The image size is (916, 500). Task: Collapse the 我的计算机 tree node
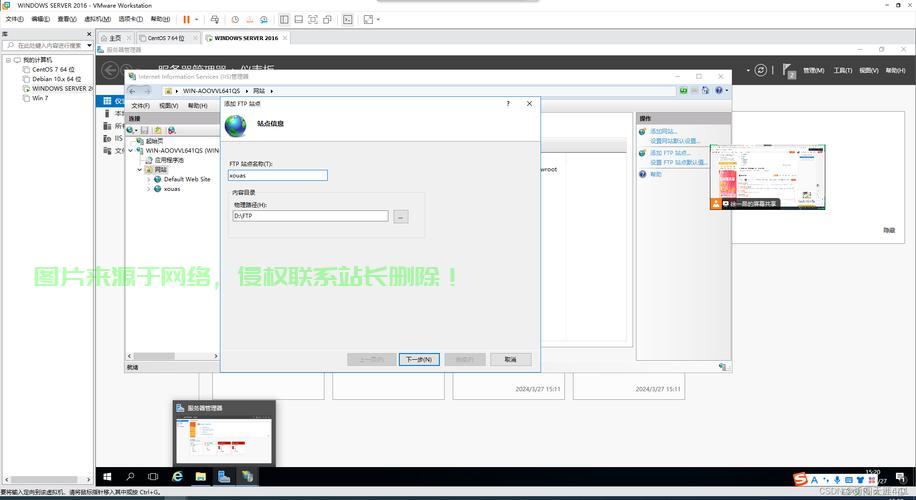pyautogui.click(x=8, y=60)
